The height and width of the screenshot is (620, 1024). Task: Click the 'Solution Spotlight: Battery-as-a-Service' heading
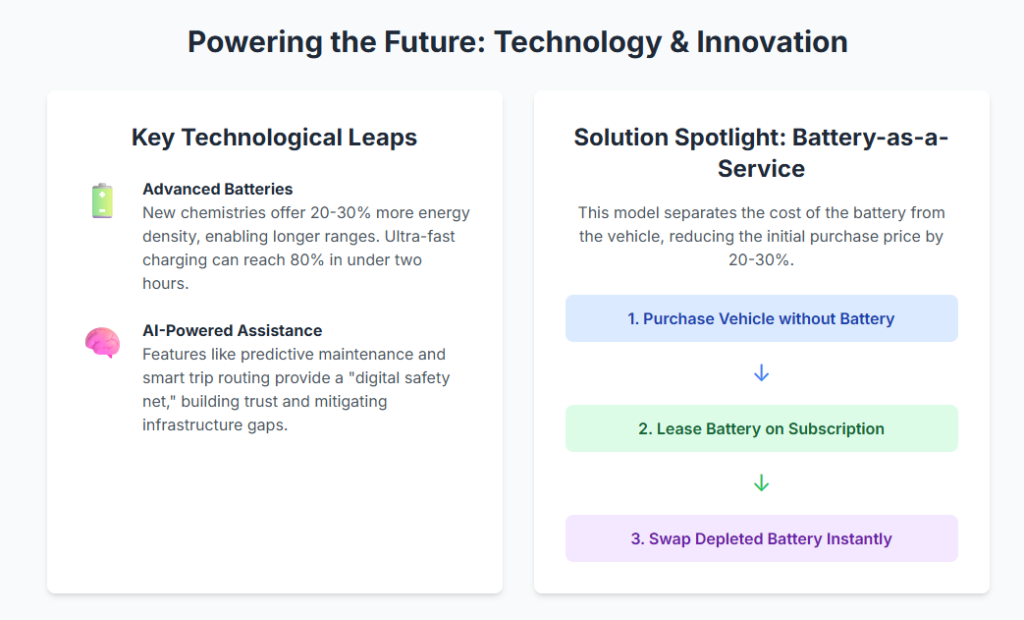[761, 138]
